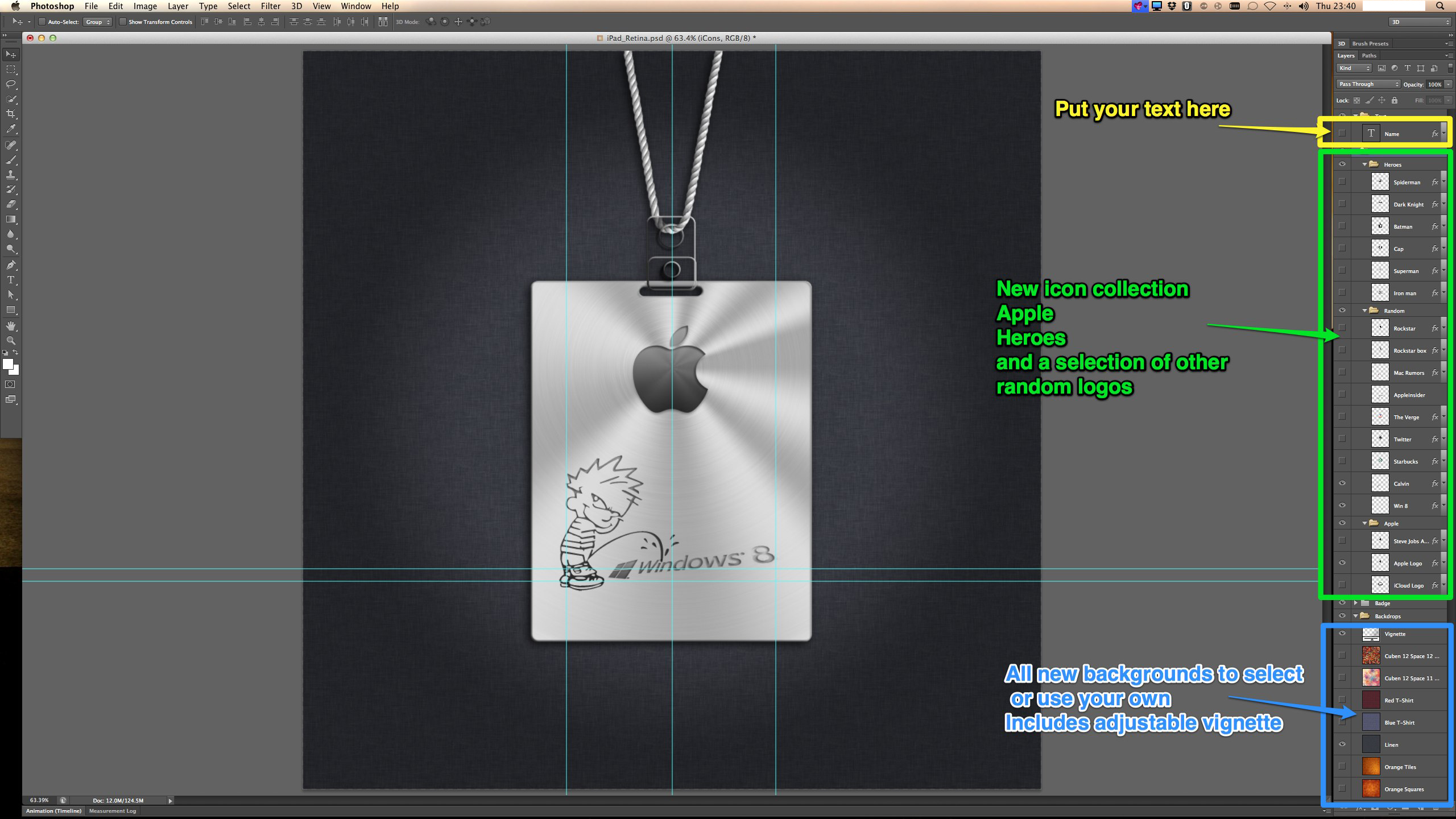Show the Batman layer
1456x819 pixels.
point(1342,226)
